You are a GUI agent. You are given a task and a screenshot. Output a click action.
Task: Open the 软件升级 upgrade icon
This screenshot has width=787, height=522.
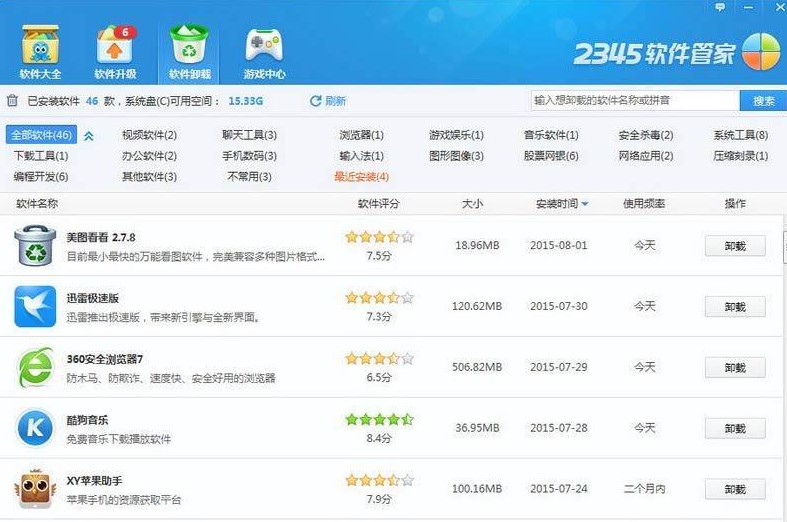pyautogui.click(x=115, y=46)
